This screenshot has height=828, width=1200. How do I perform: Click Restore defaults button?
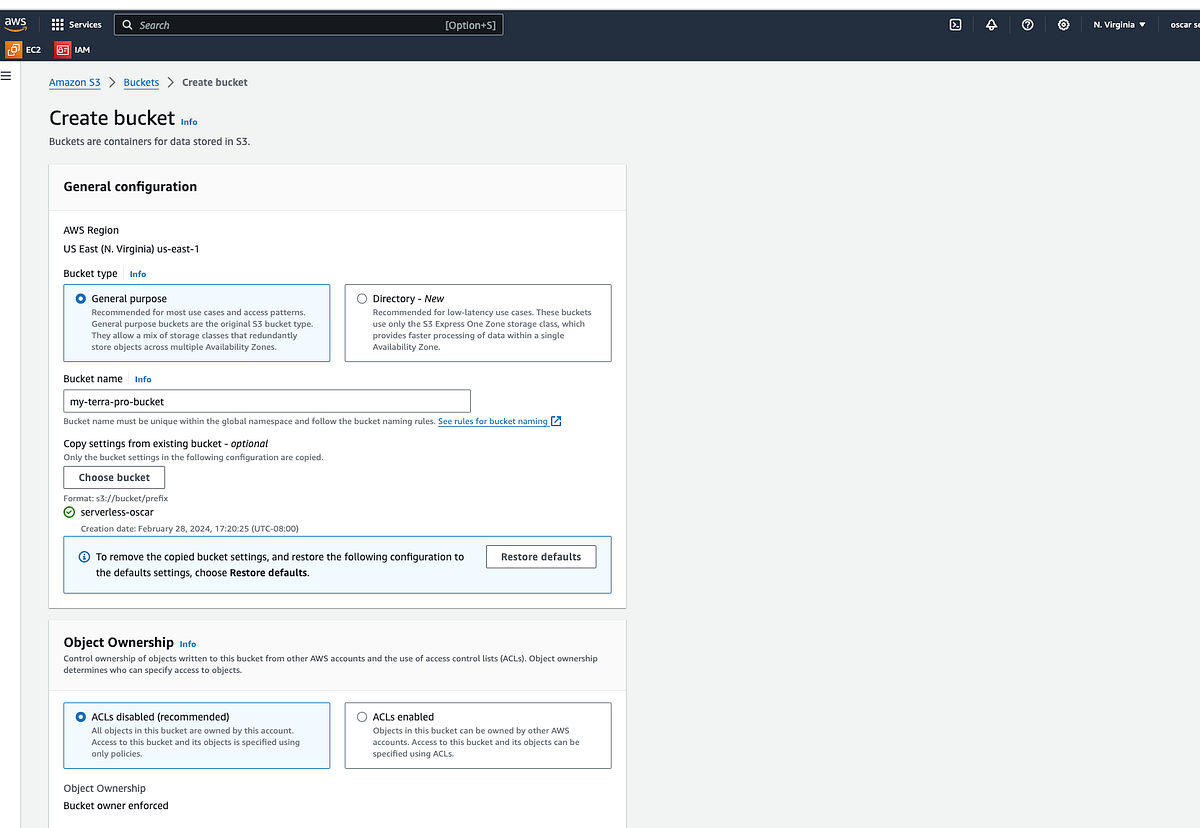[x=541, y=556]
